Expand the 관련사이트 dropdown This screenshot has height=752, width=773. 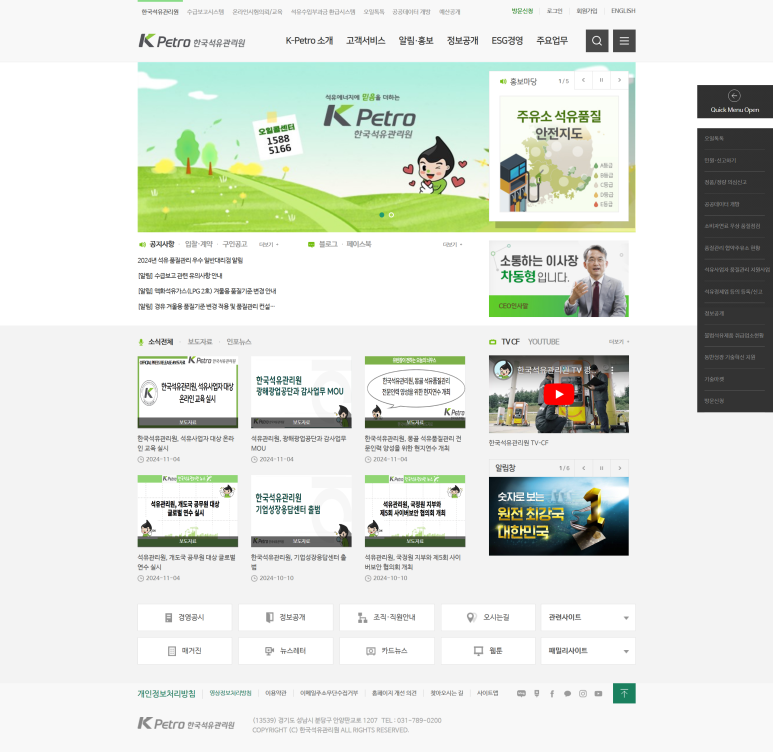tap(588, 617)
